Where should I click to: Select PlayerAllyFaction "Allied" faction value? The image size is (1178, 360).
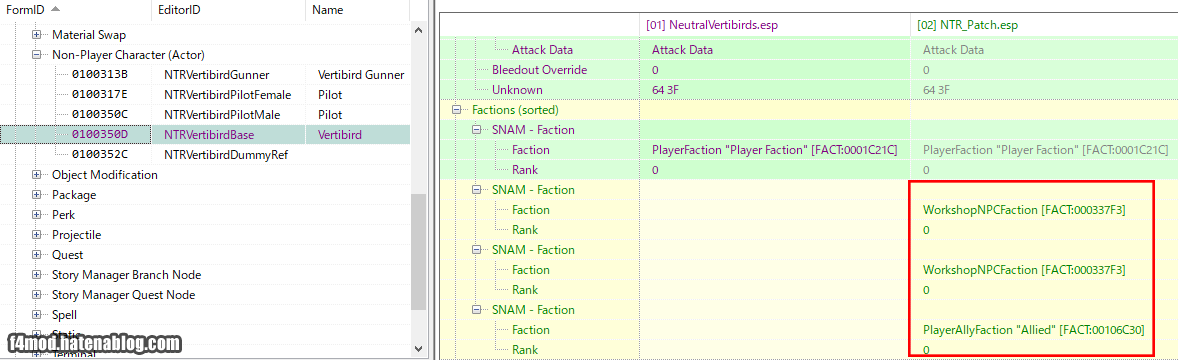click(1034, 330)
